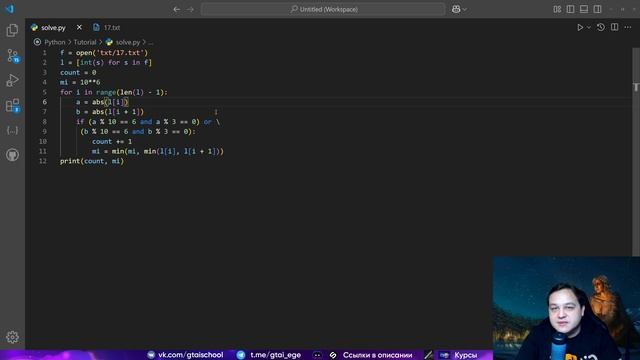Click line number 1 in the gutter
This screenshot has height=360, width=640.
44,53
